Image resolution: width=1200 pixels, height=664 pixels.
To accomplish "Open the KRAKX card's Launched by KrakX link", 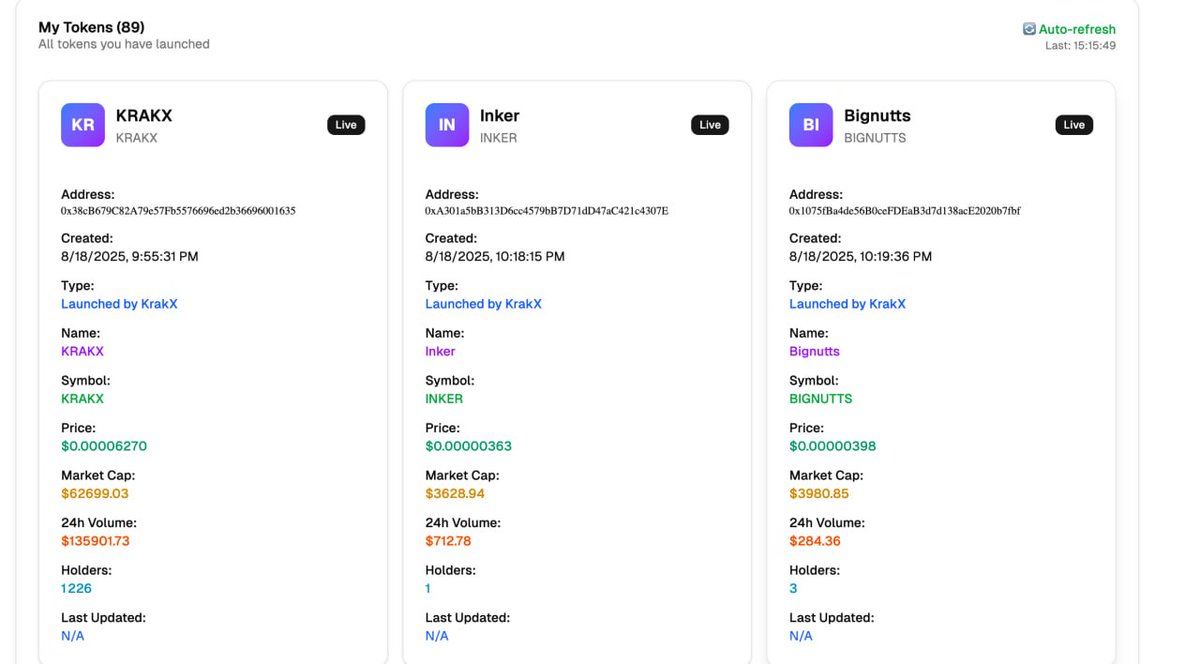I will 119,304.
